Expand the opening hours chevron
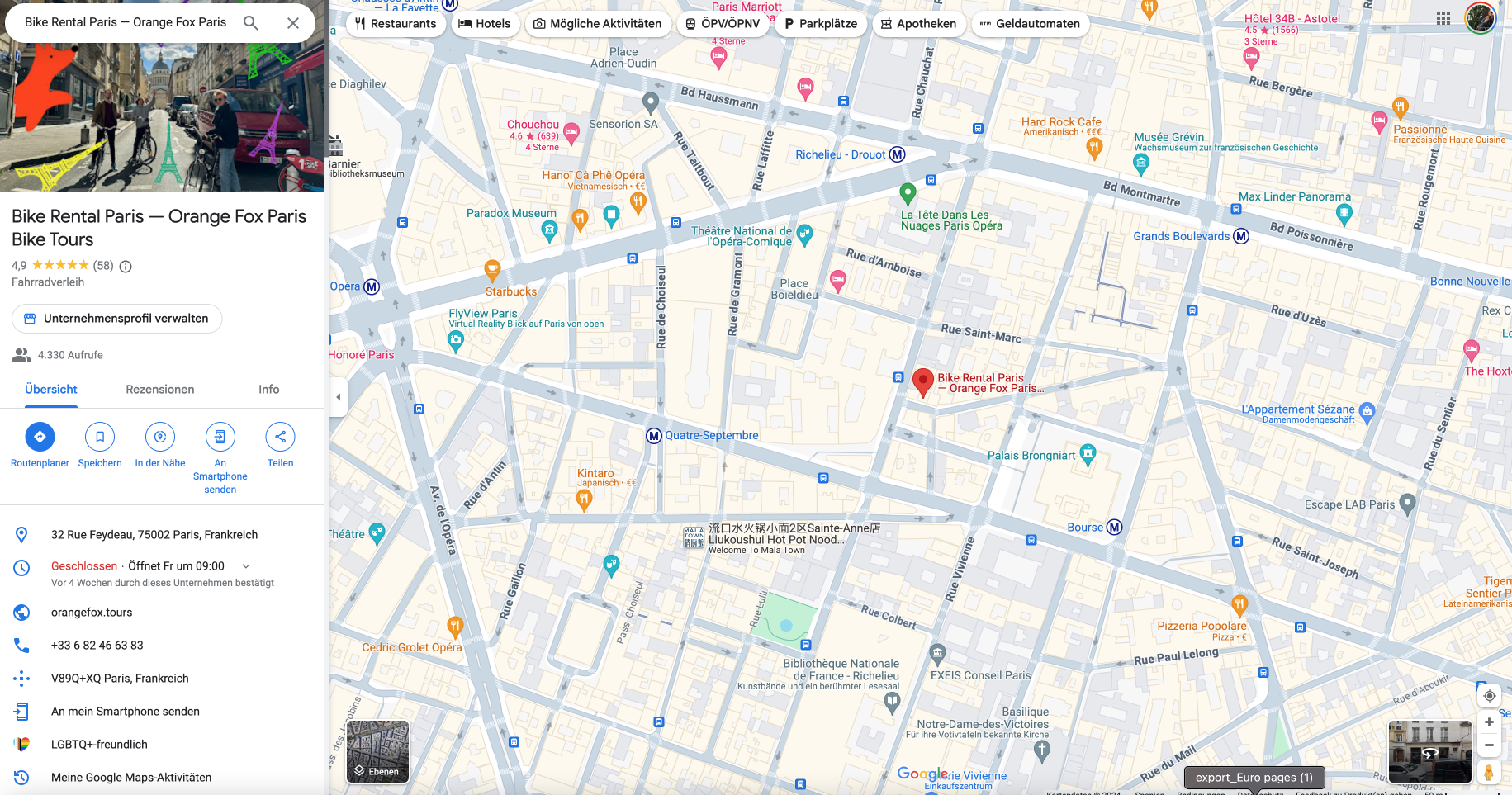The image size is (1512, 795). (x=246, y=566)
